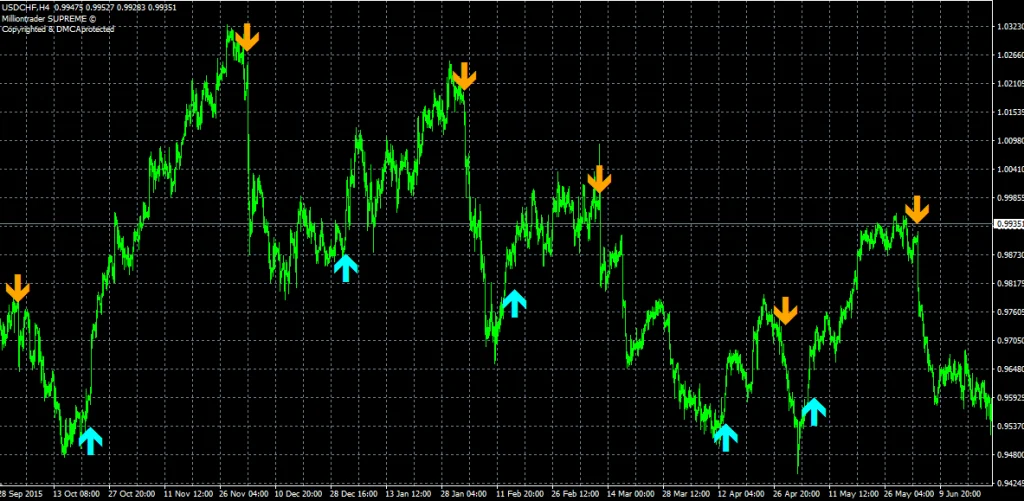Viewport: 1024px width, 501px height.
Task: Click the 1.0323 price axis label
Action: 1008,27
